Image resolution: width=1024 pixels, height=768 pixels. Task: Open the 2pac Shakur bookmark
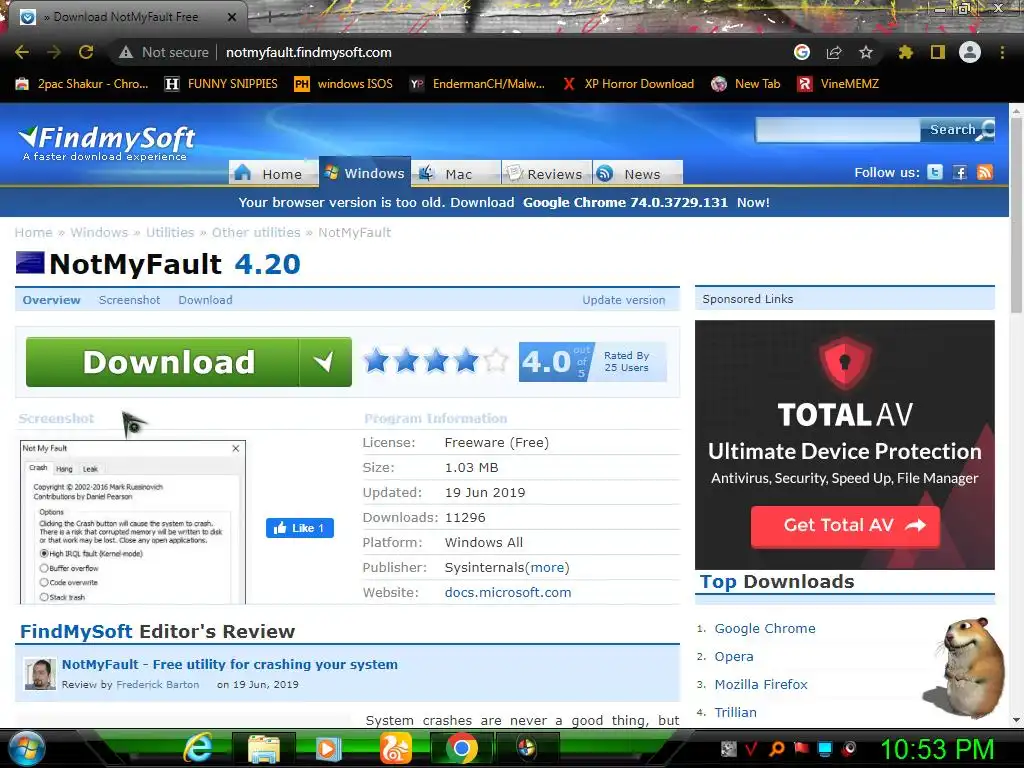(82, 84)
